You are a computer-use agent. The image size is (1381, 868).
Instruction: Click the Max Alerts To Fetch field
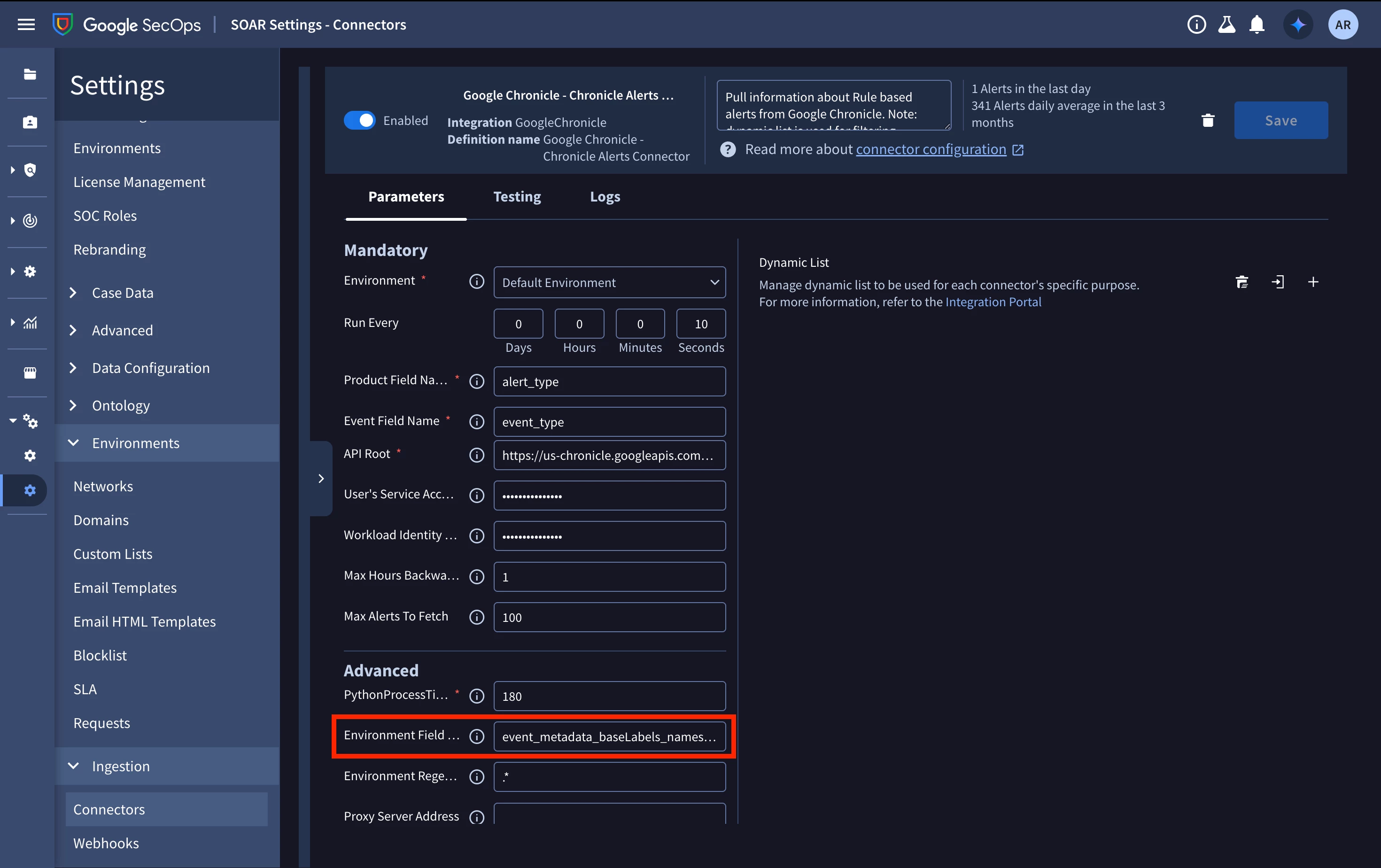[610, 617]
